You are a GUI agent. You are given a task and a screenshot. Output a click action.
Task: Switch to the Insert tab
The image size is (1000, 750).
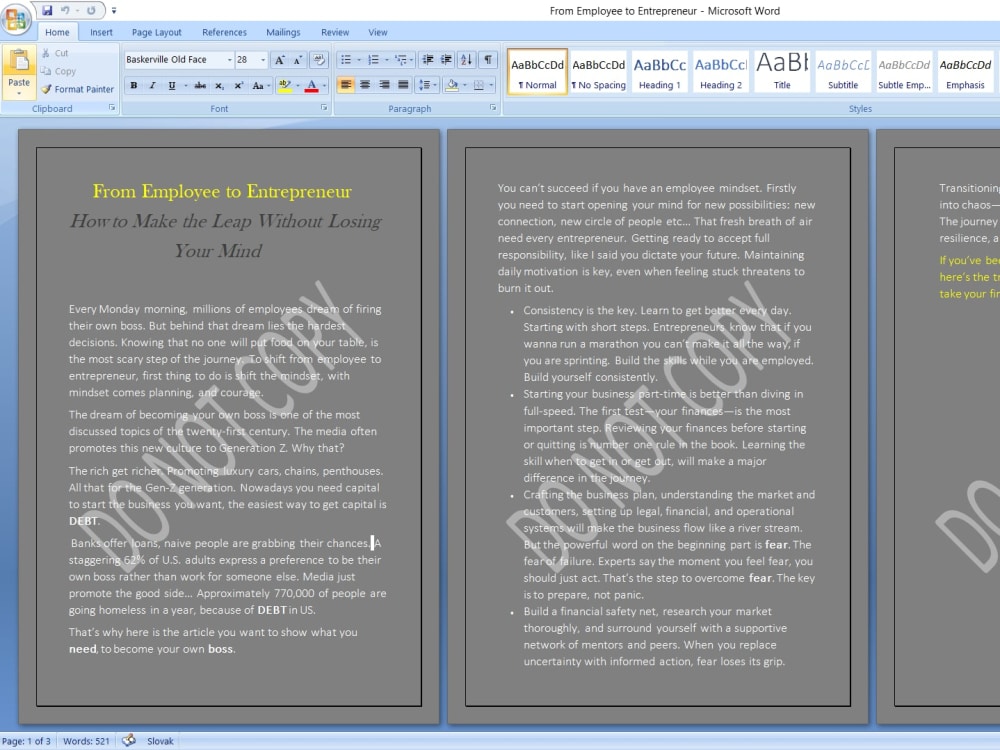pyautogui.click(x=101, y=32)
